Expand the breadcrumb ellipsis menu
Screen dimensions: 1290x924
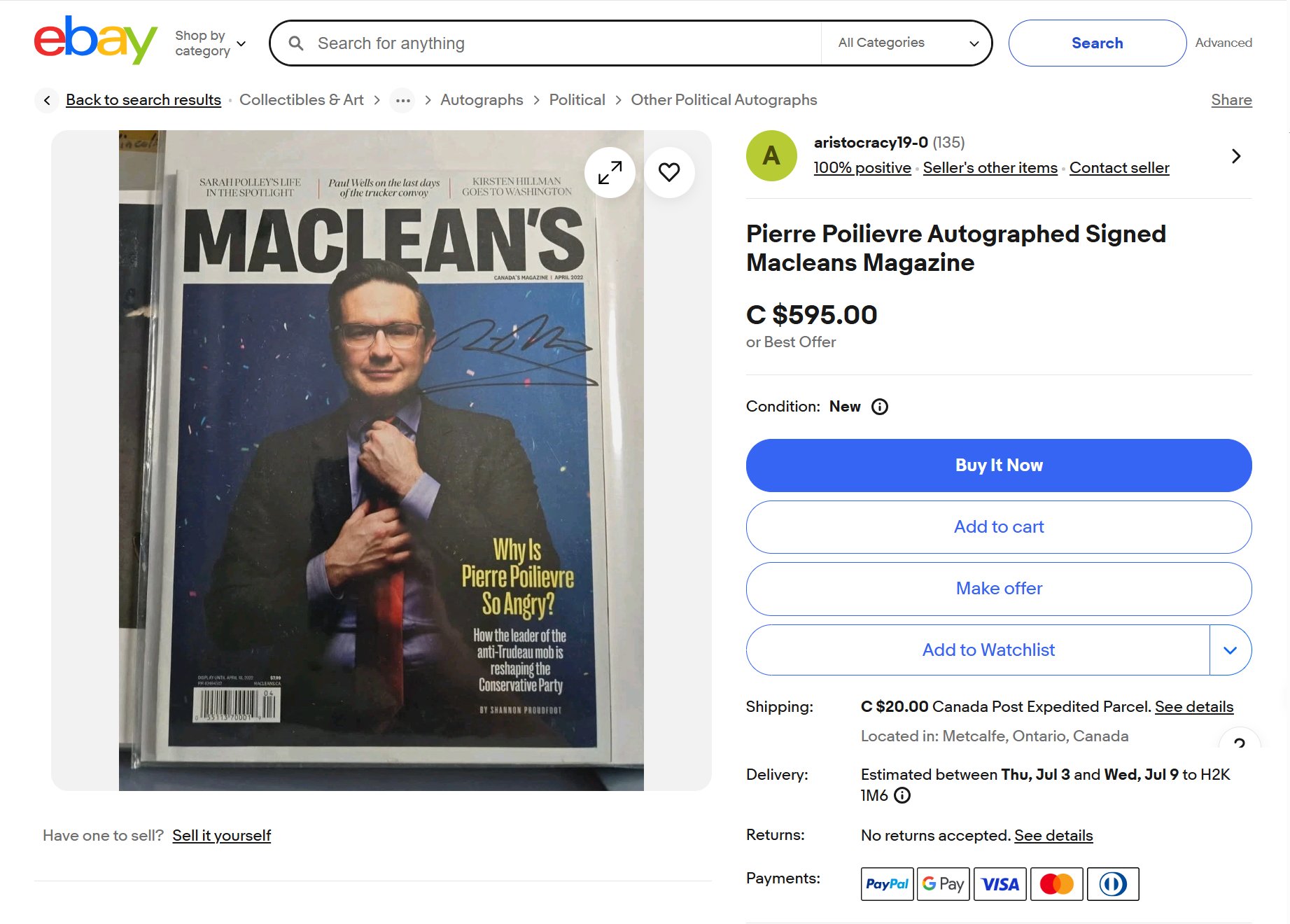(402, 100)
